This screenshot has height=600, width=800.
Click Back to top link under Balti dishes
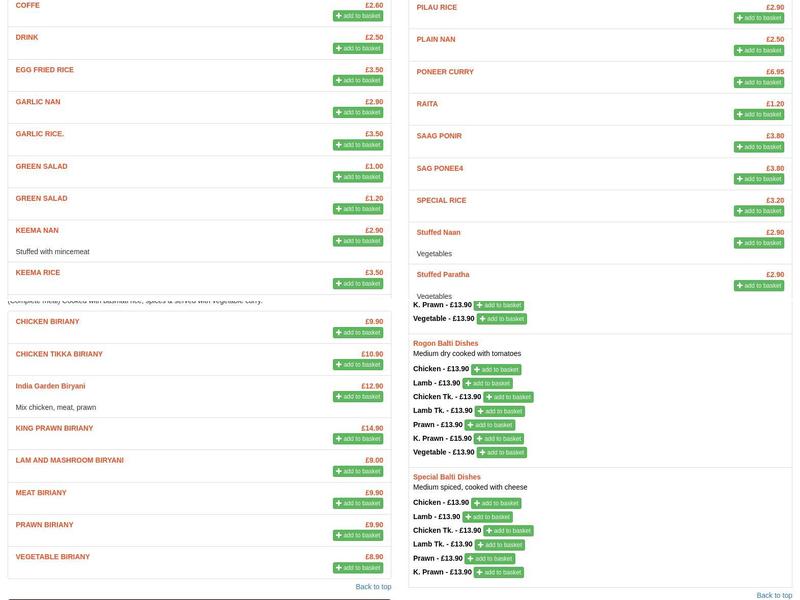point(774,595)
